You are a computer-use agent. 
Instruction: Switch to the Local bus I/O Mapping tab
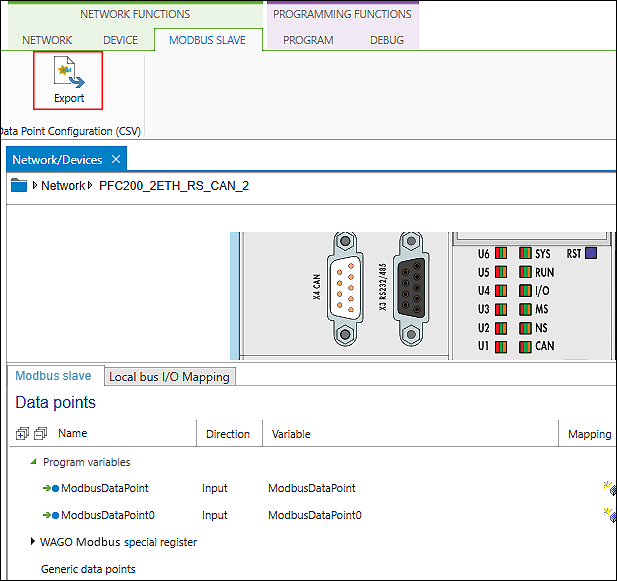(x=169, y=377)
